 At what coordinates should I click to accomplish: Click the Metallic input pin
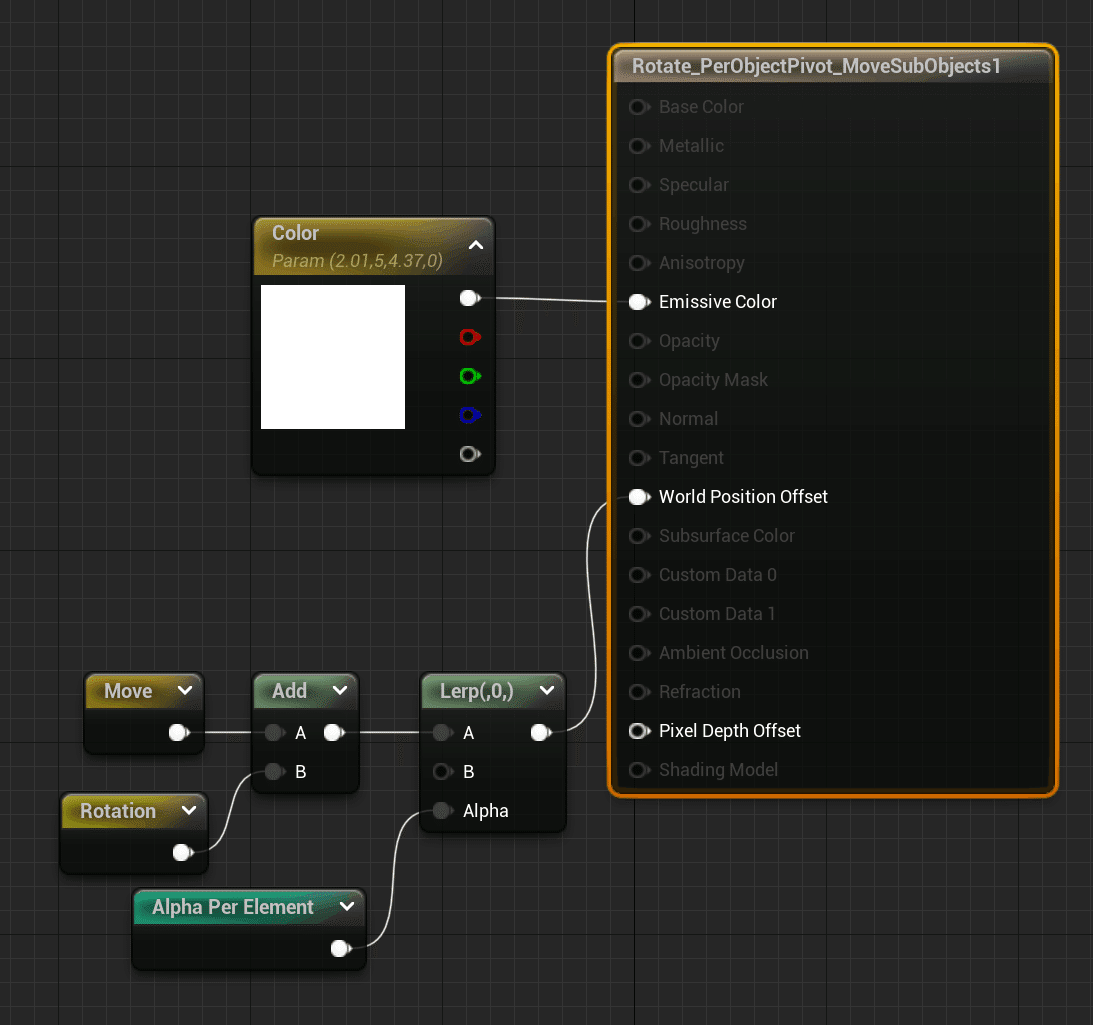click(639, 146)
